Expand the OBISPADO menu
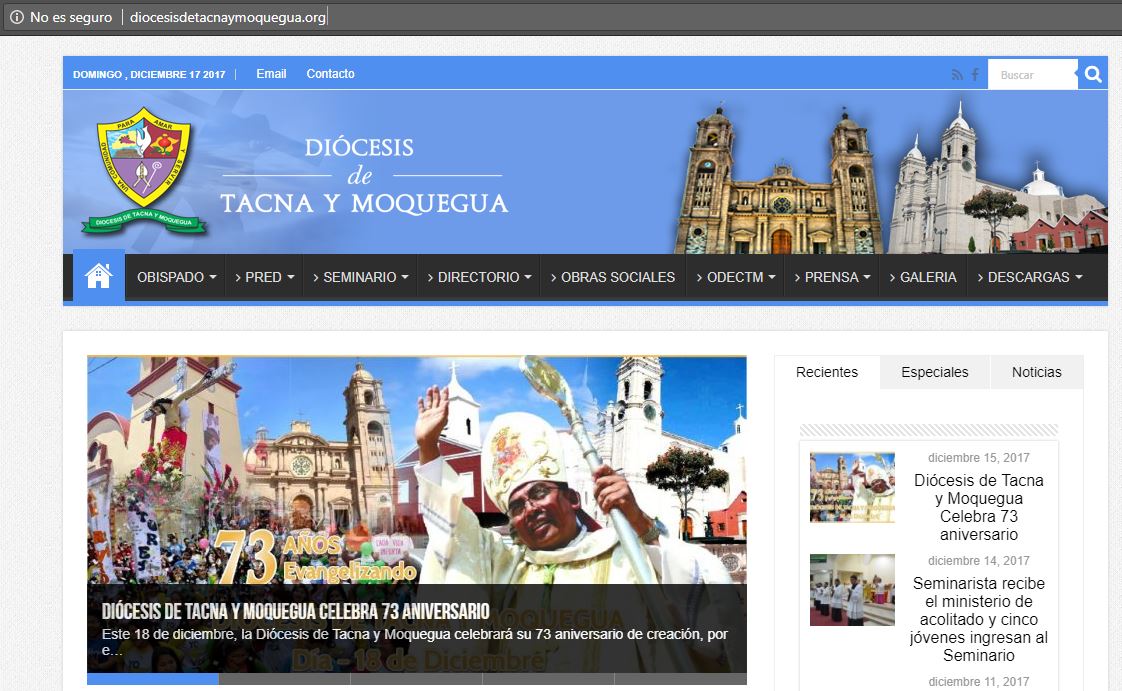 176,277
